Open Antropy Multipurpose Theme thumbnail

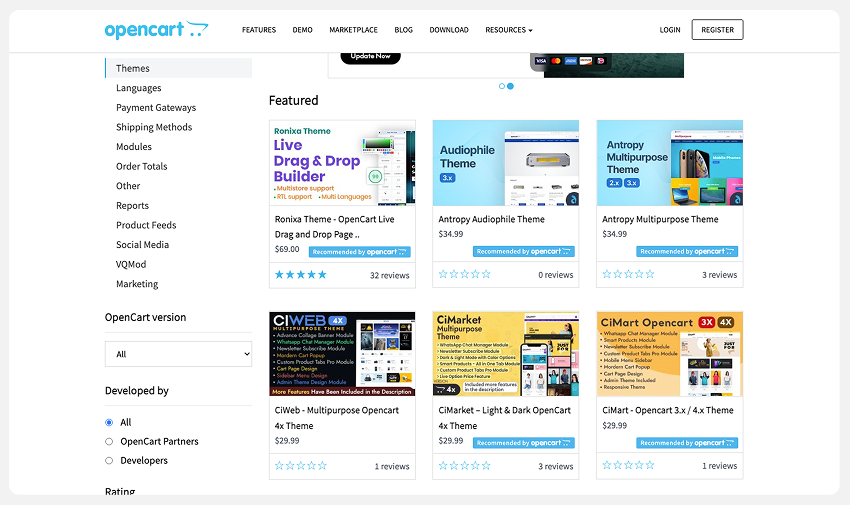[669, 163]
